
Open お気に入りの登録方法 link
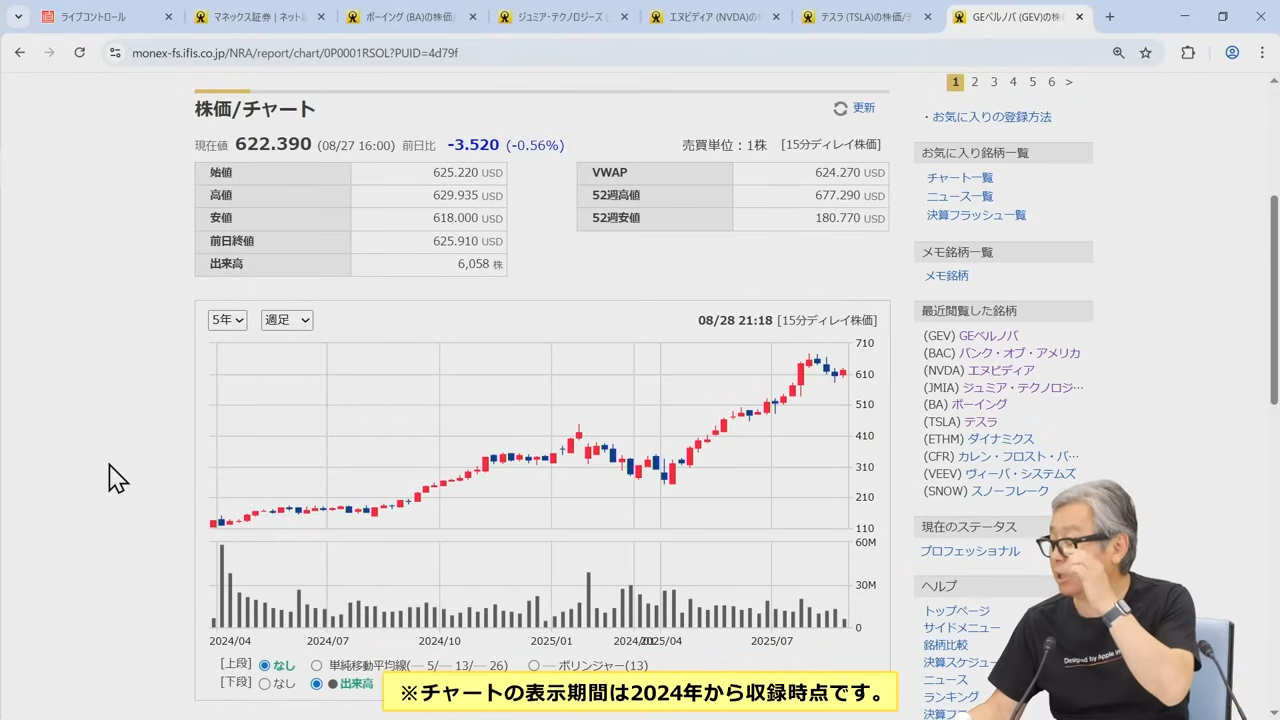[992, 117]
